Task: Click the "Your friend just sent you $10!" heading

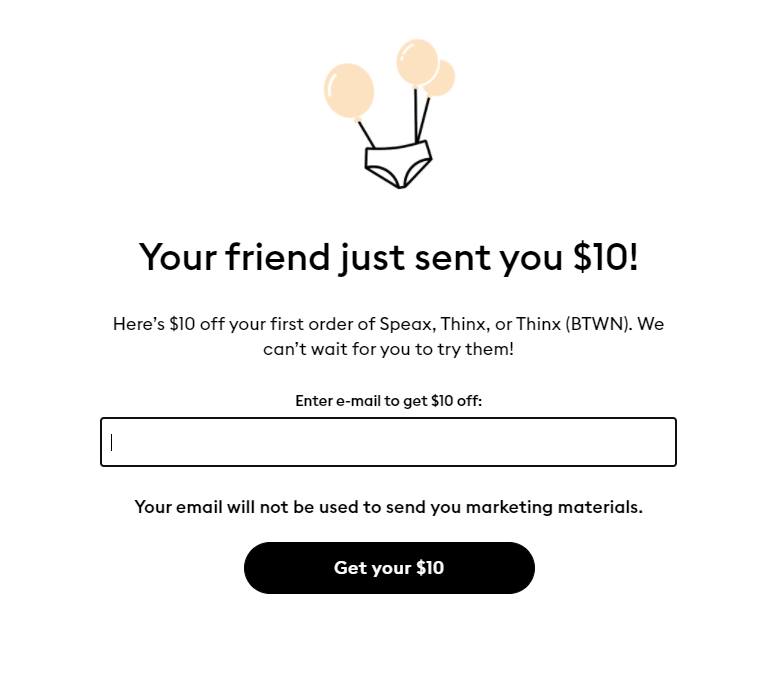Action: 388,257
